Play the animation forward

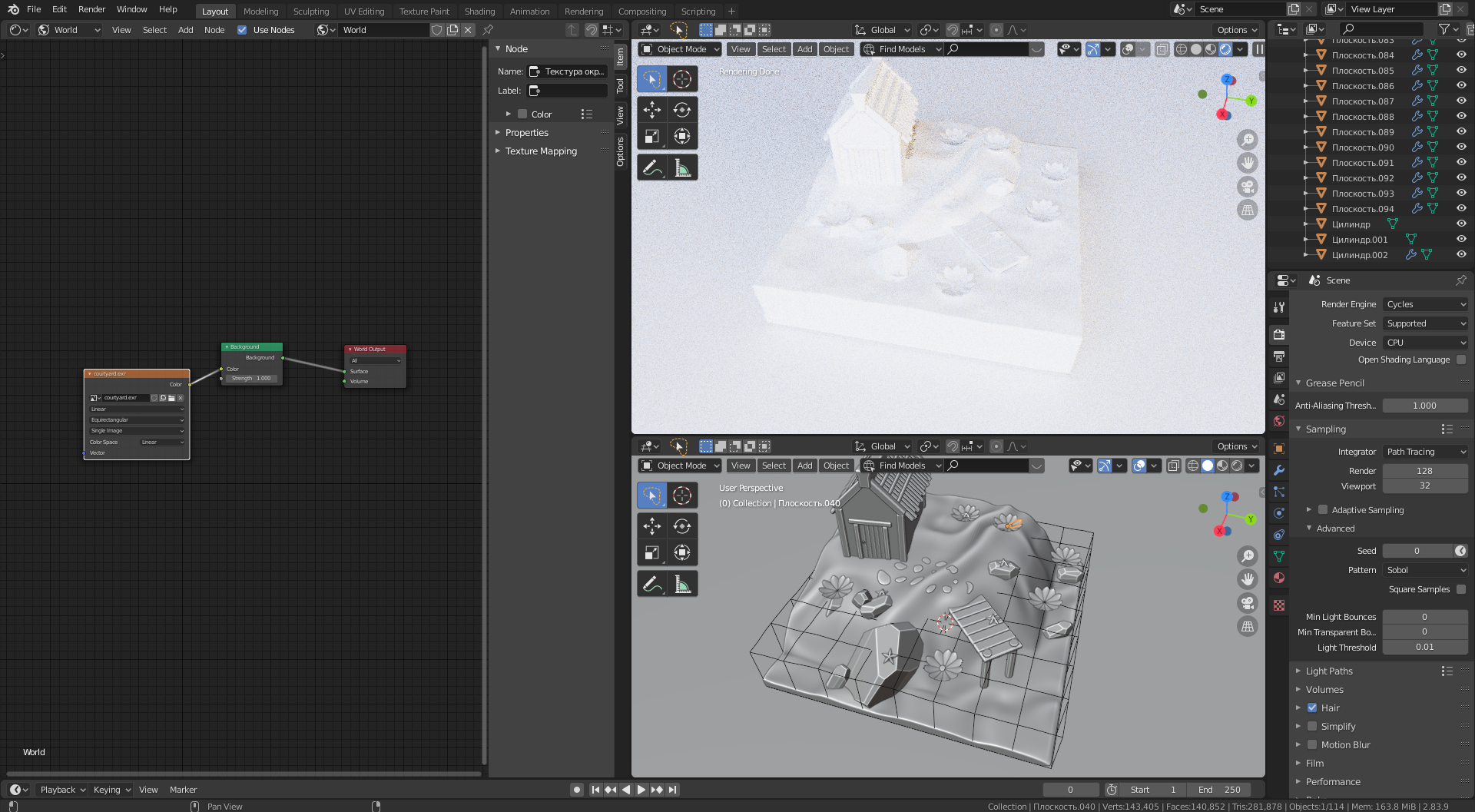tap(641, 790)
